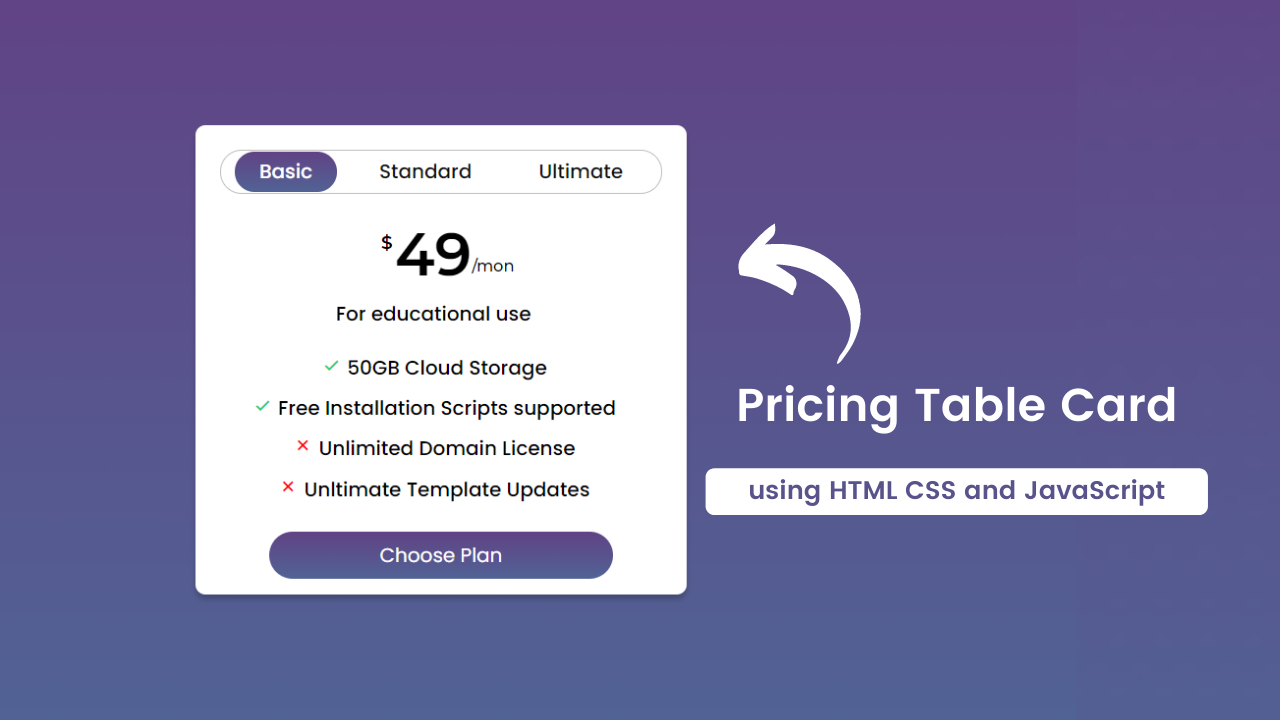Click the /mon billing period label
The image size is (1280, 720).
coord(494,266)
